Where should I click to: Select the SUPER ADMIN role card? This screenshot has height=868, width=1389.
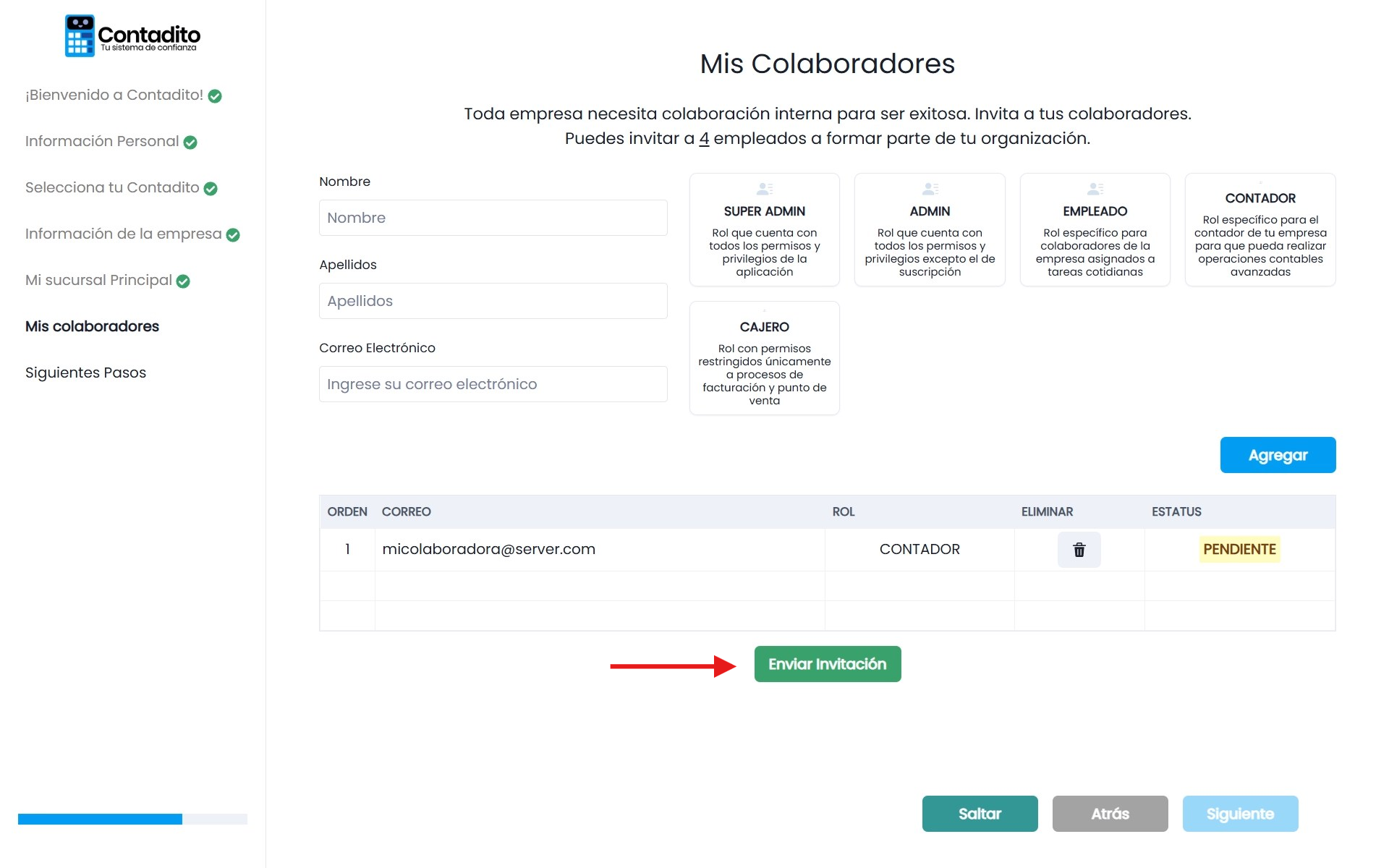765,230
